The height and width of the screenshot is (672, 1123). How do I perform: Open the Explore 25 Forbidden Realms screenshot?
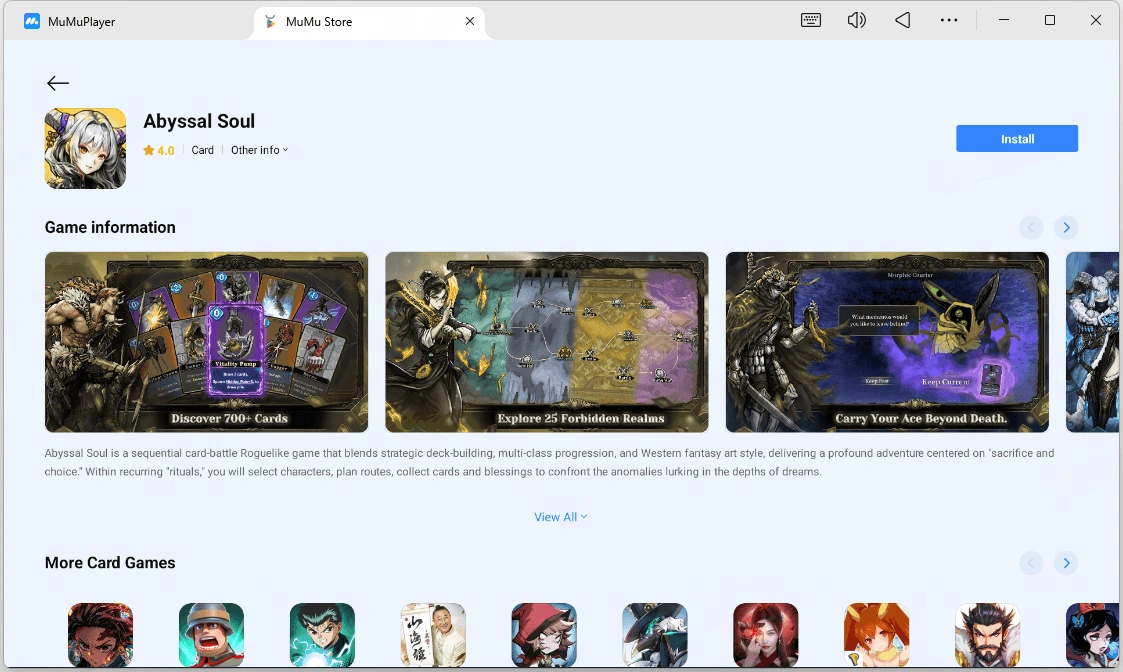[546, 342]
